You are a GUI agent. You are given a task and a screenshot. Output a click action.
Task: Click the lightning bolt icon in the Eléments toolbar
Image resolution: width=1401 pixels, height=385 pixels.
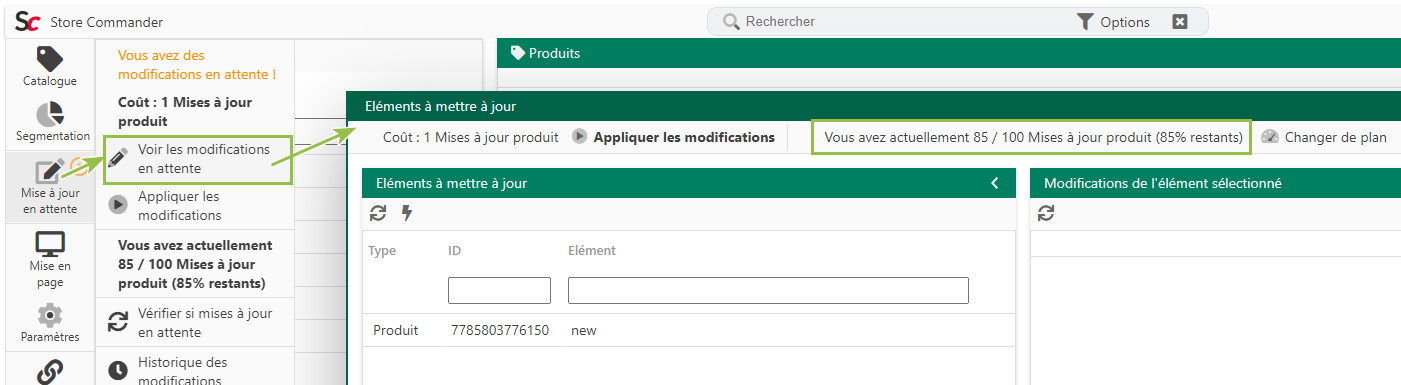(407, 213)
